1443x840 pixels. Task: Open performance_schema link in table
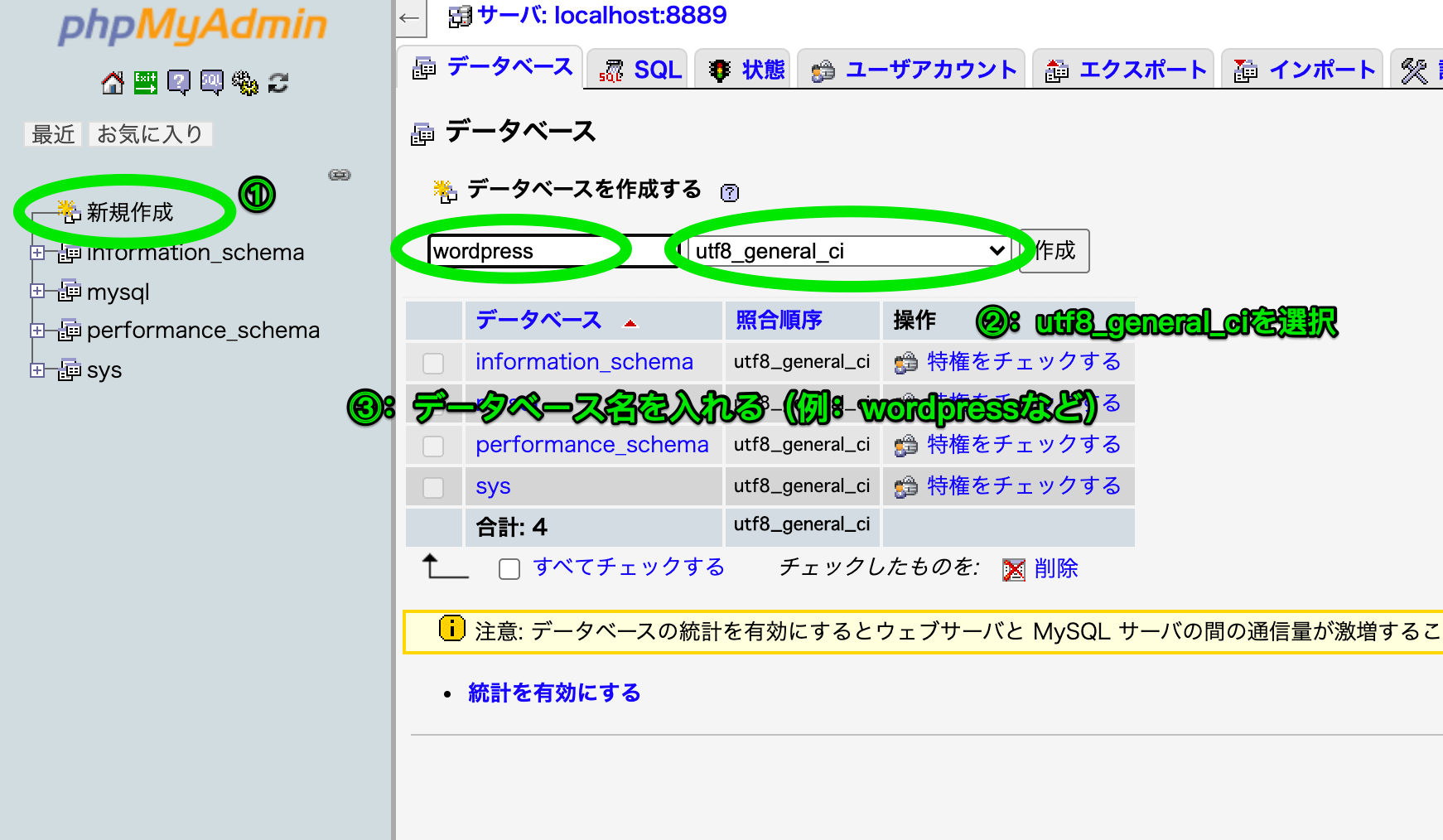592,445
